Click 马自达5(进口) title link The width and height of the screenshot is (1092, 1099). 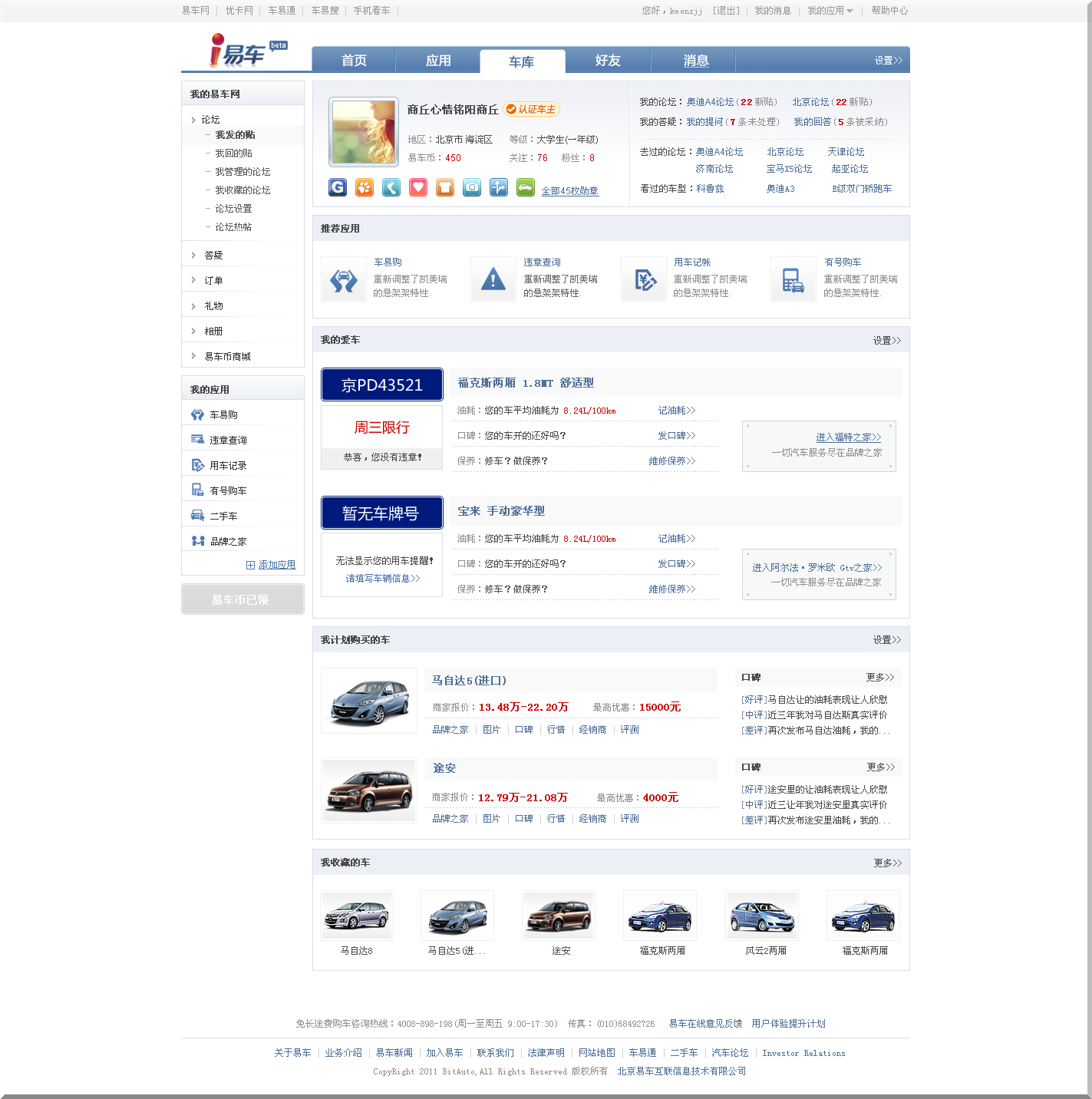469,681
